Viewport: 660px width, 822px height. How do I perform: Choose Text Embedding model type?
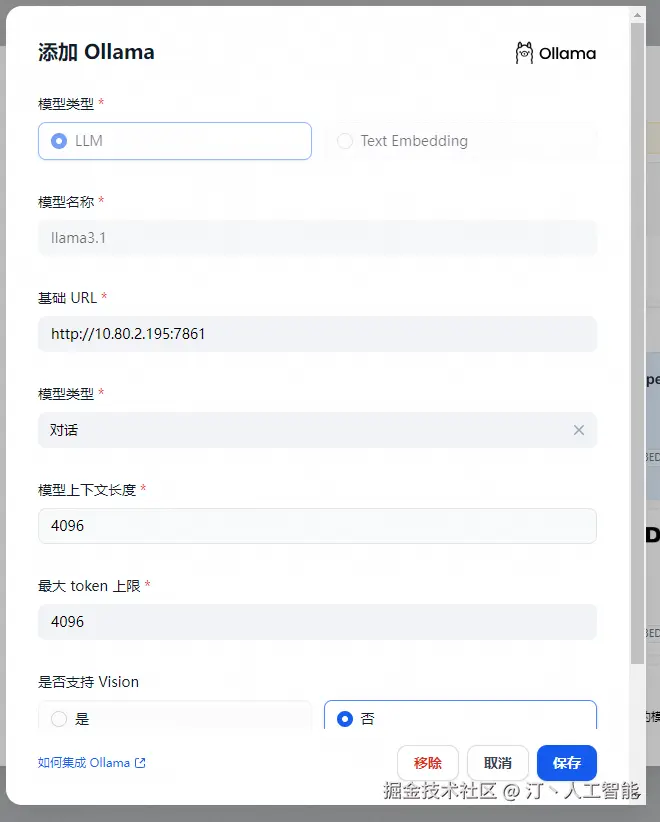[x=460, y=141]
